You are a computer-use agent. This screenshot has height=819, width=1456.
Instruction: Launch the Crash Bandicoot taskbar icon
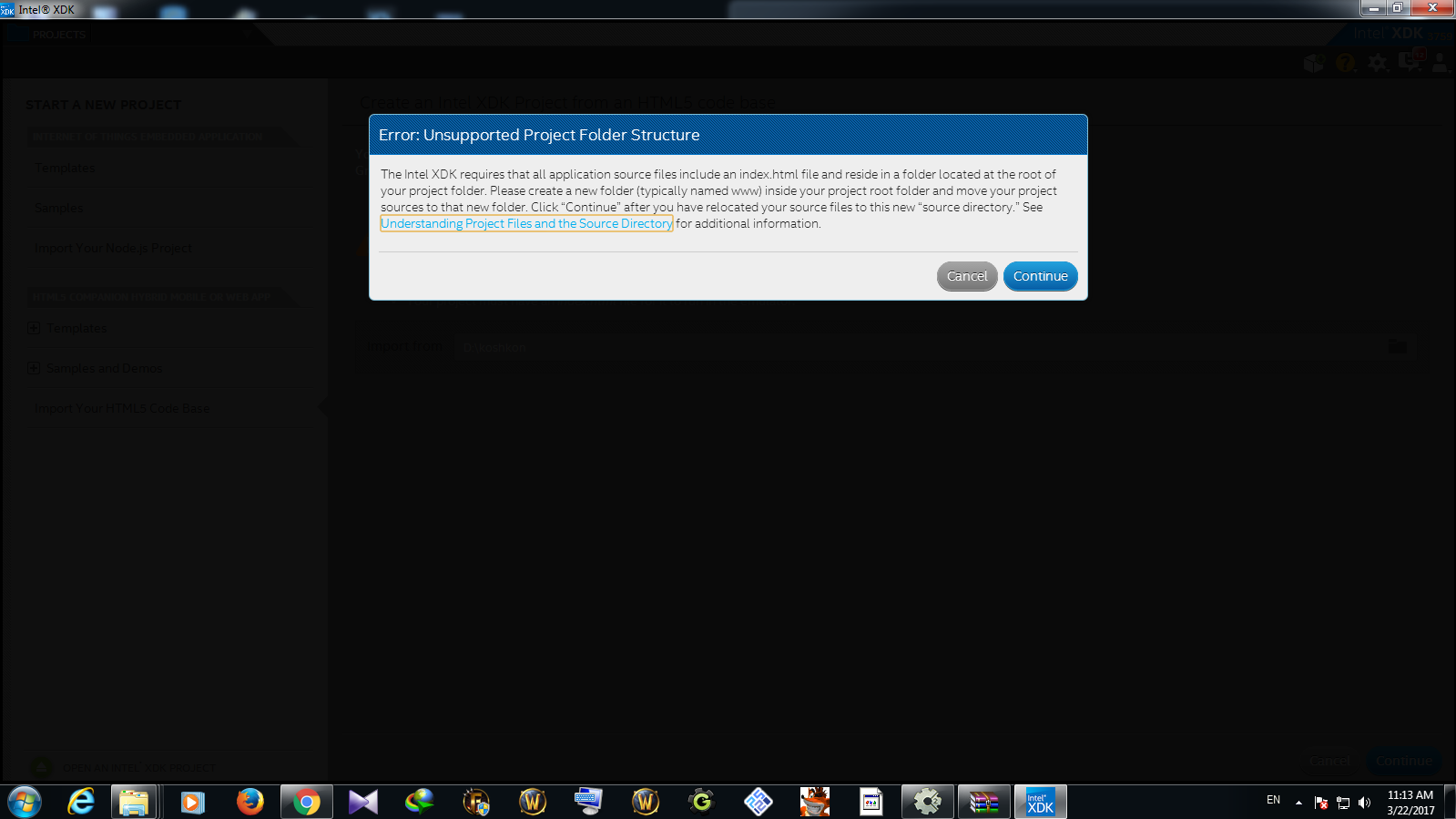click(815, 802)
